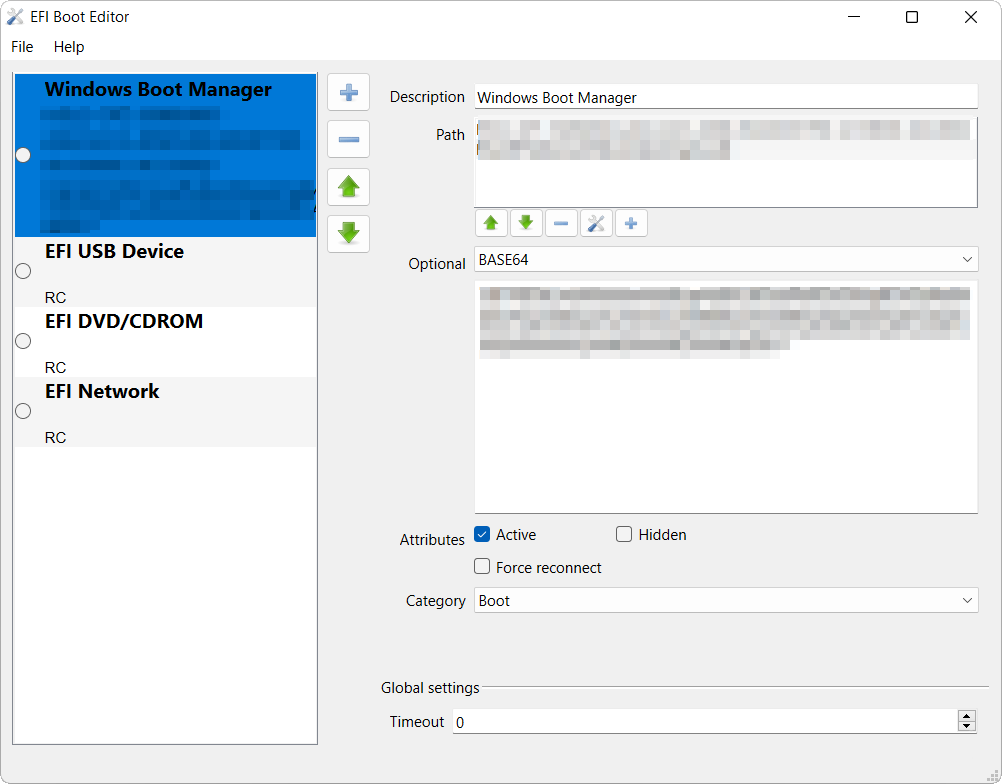1002x784 pixels.
Task: Remove selected boot entry with minus button
Action: tap(348, 139)
